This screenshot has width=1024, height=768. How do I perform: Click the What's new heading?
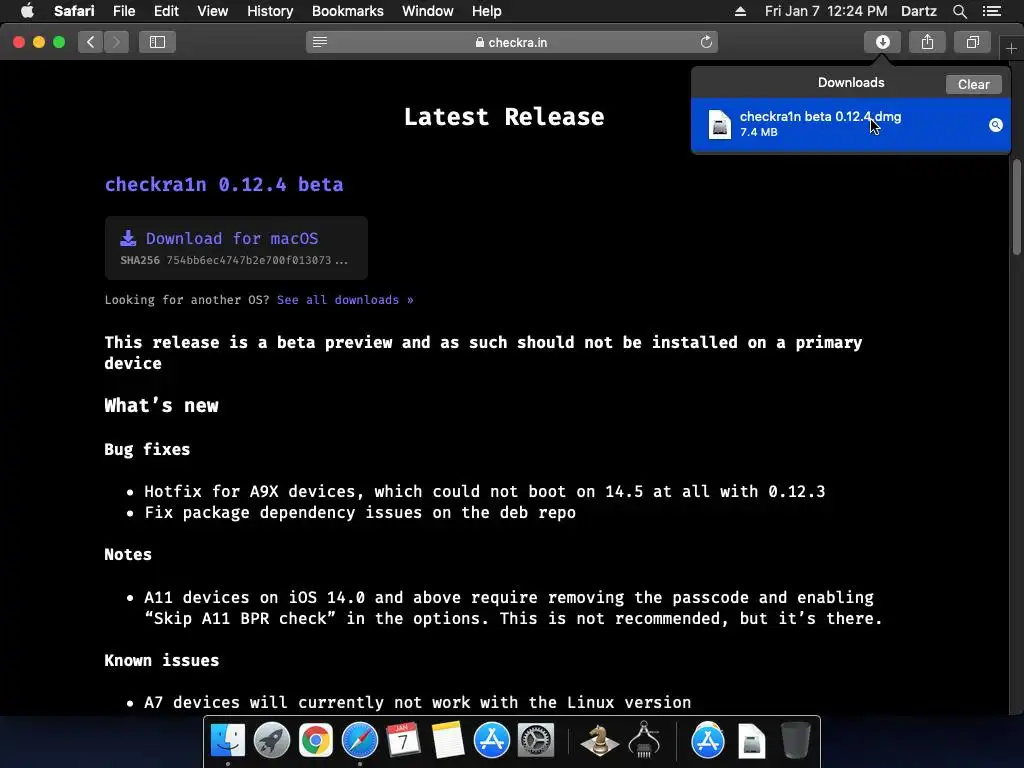click(x=161, y=406)
